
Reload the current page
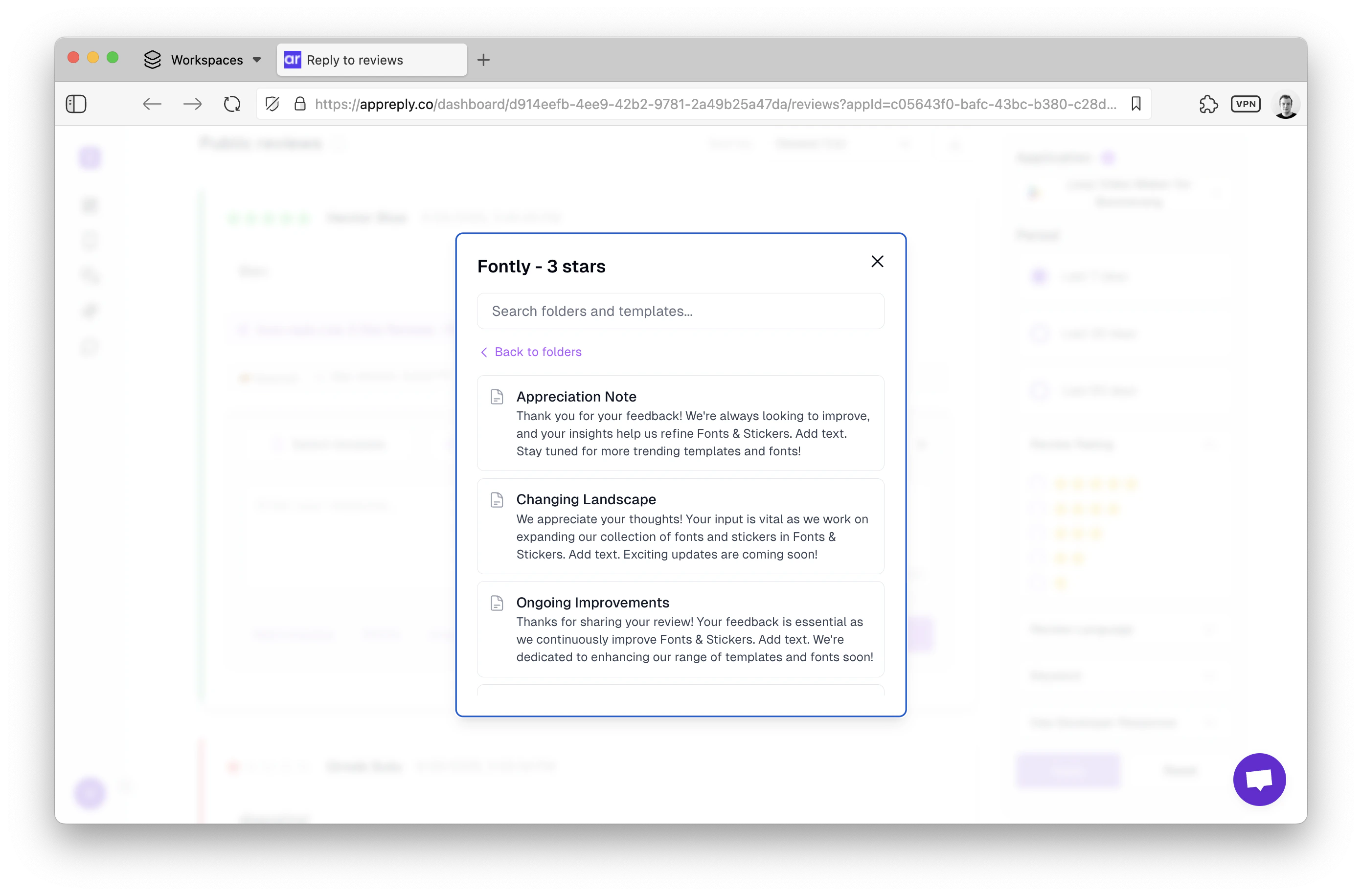click(232, 104)
